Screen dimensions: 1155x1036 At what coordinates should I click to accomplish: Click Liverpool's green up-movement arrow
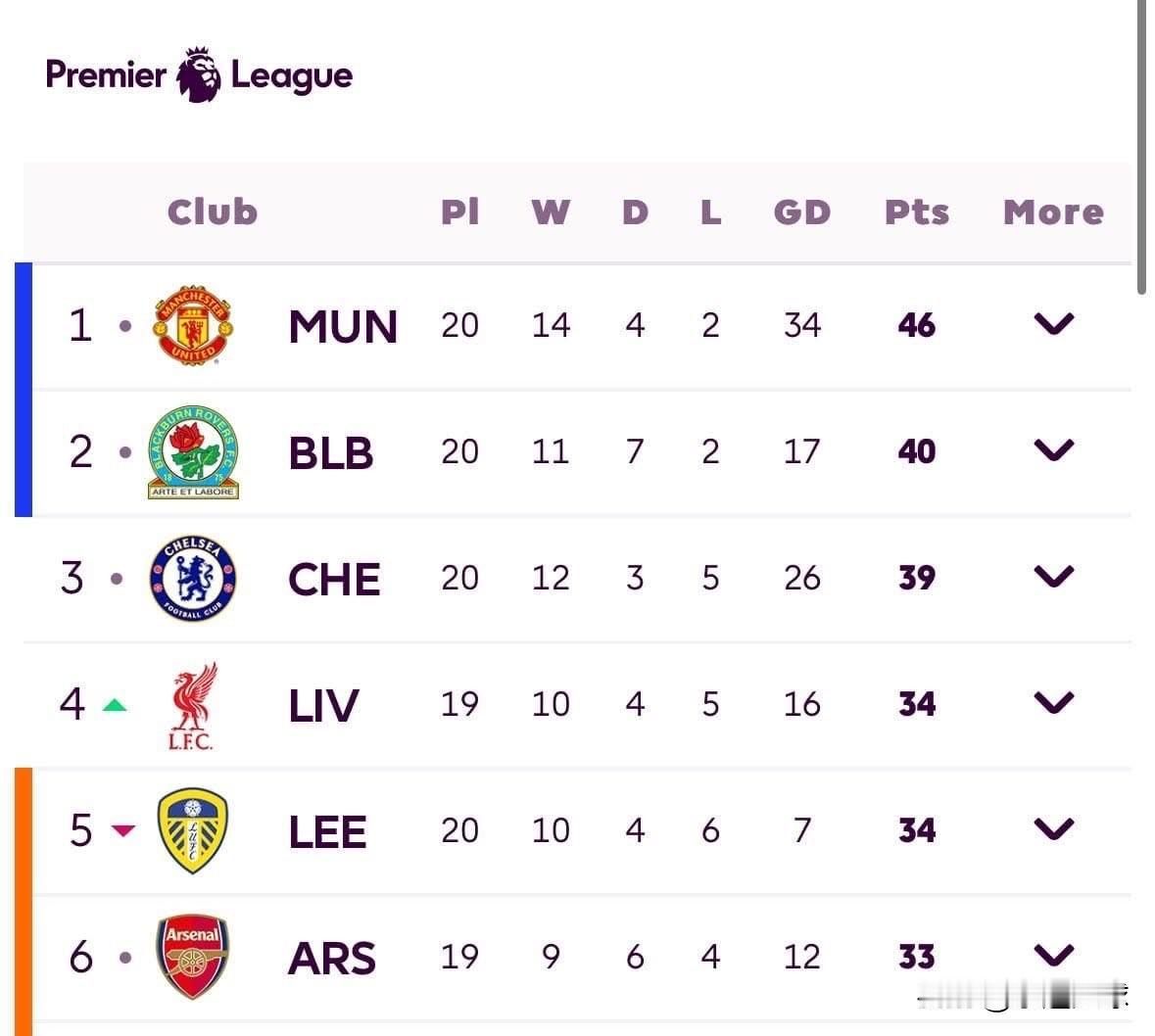coord(115,704)
